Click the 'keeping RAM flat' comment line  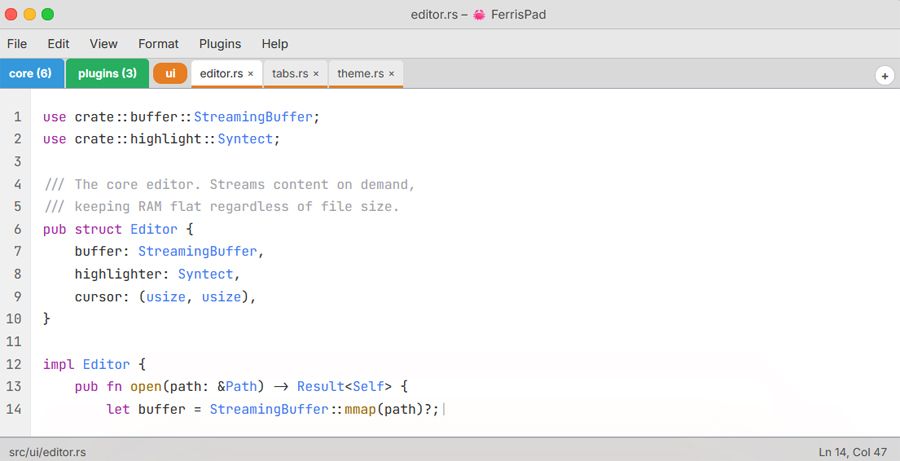pos(221,207)
